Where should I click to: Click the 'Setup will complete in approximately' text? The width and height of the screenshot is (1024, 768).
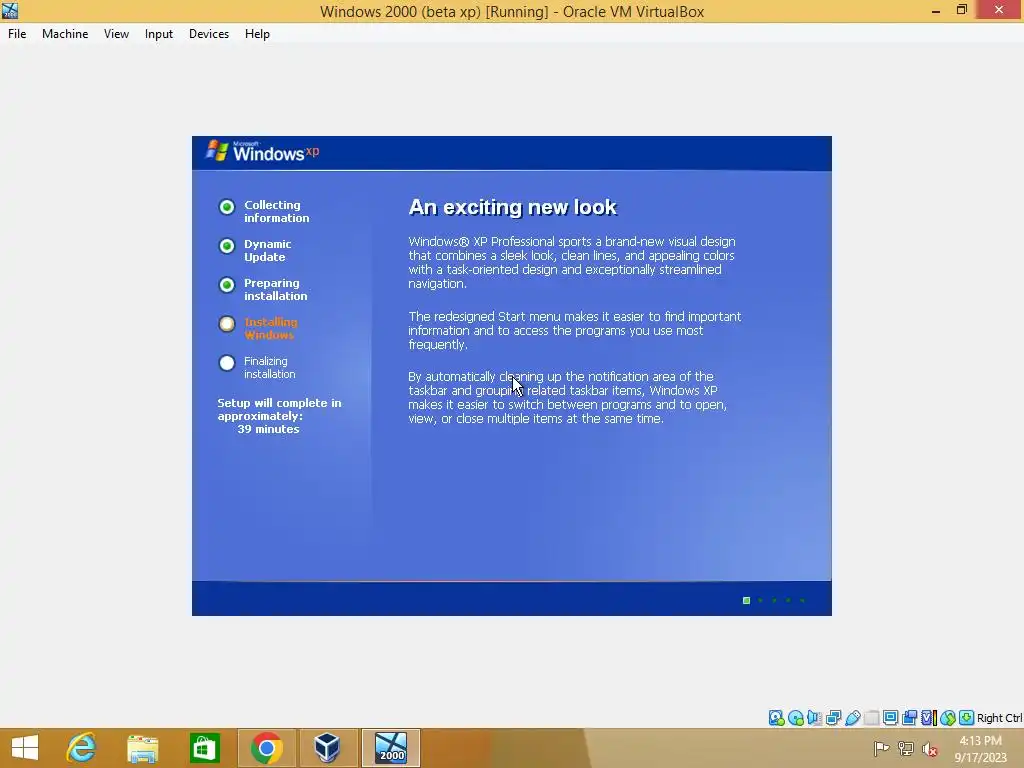[x=280, y=409]
